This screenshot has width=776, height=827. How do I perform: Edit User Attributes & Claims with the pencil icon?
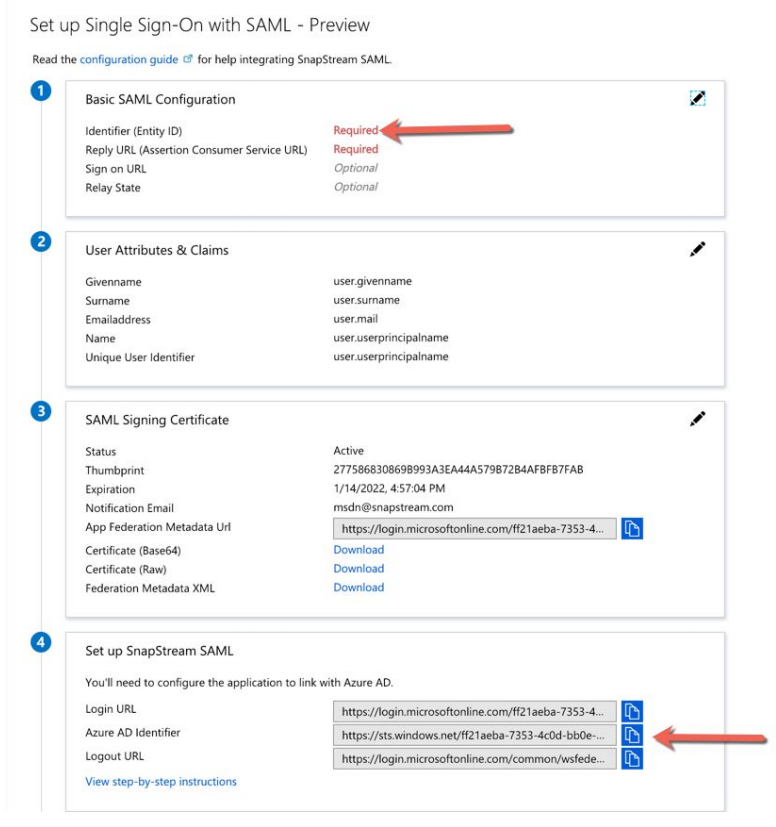[x=697, y=249]
